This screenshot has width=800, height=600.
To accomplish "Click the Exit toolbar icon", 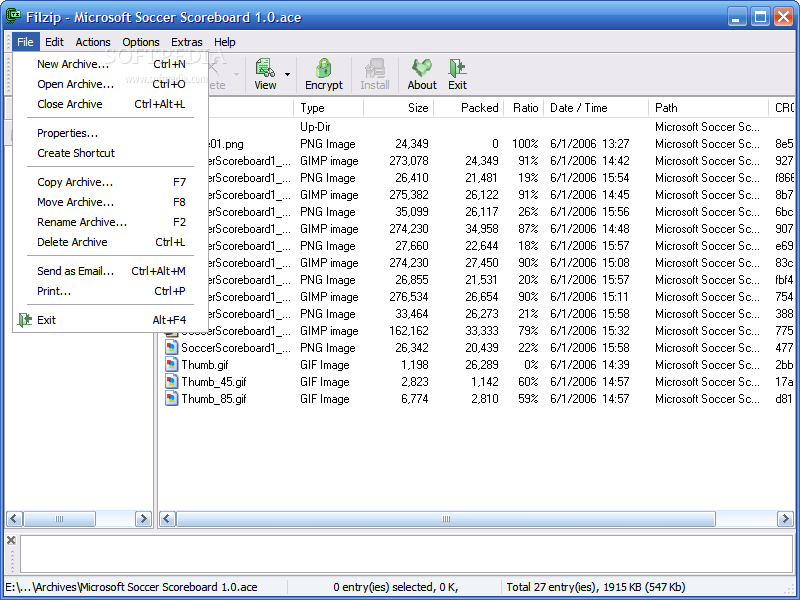I will pyautogui.click(x=457, y=68).
